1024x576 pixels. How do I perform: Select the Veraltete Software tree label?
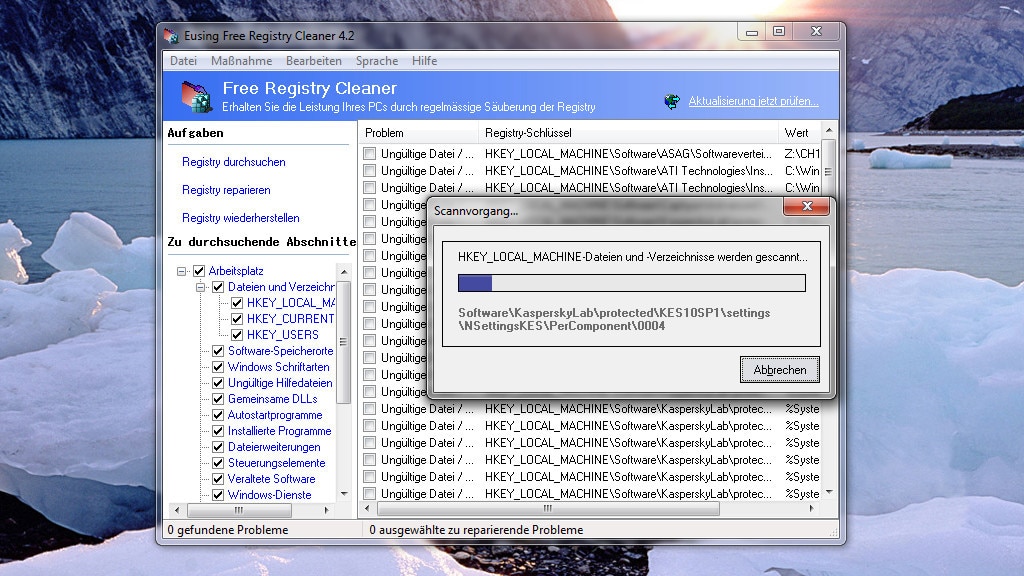(271, 479)
